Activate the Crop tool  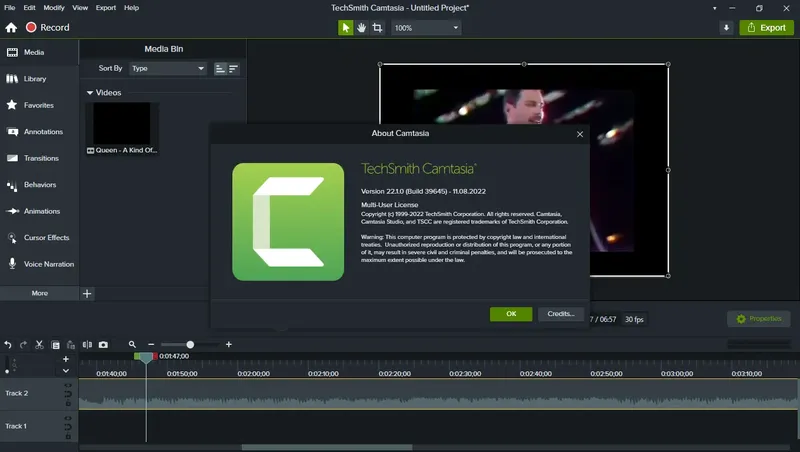[x=378, y=28]
